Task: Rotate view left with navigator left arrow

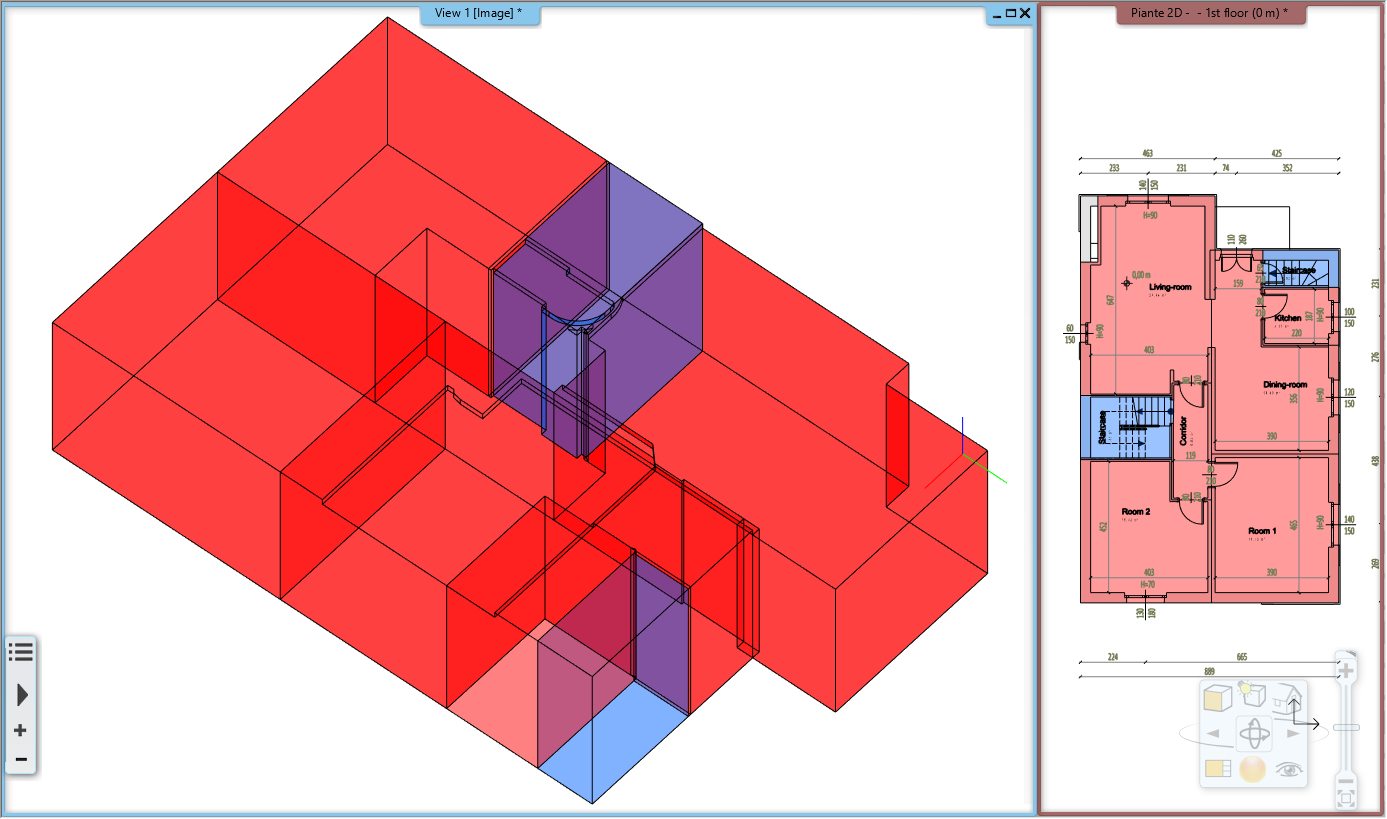Action: pos(1213,734)
